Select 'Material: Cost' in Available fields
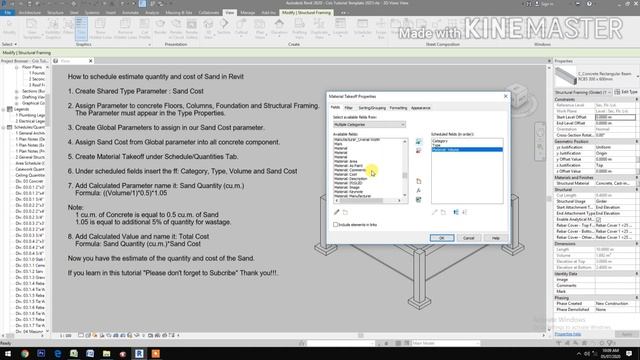 [346, 174]
